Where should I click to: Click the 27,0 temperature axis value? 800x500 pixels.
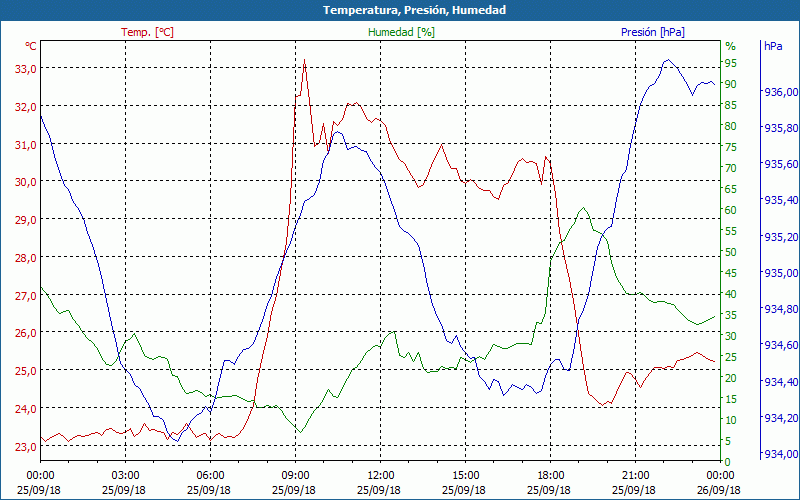[26, 295]
